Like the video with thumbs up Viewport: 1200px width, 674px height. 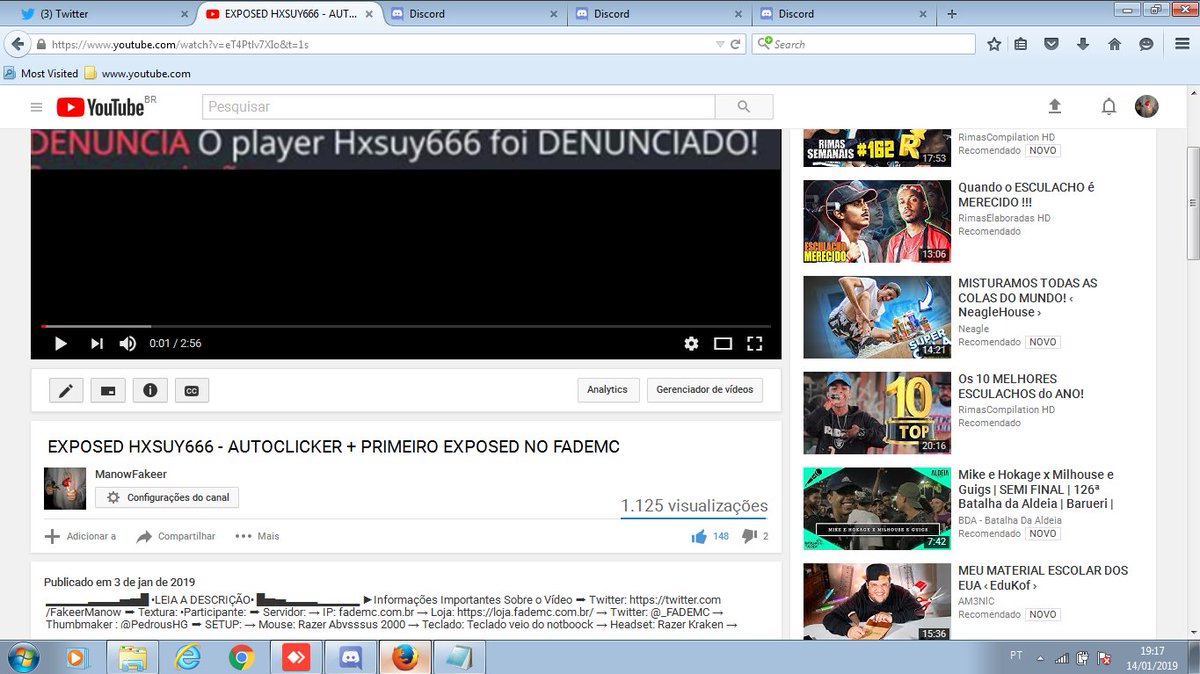699,537
